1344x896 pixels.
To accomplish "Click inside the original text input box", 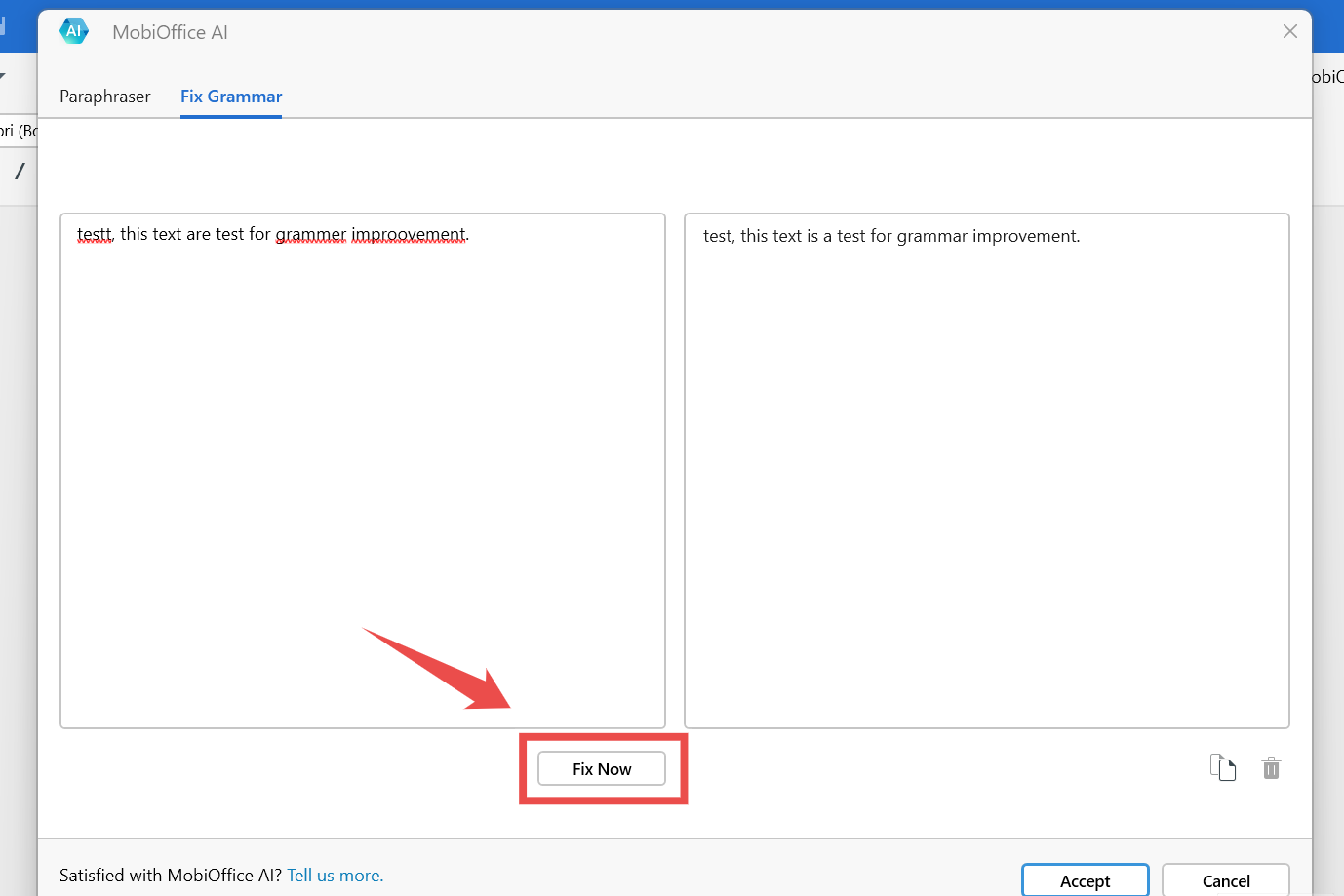I will [x=363, y=468].
